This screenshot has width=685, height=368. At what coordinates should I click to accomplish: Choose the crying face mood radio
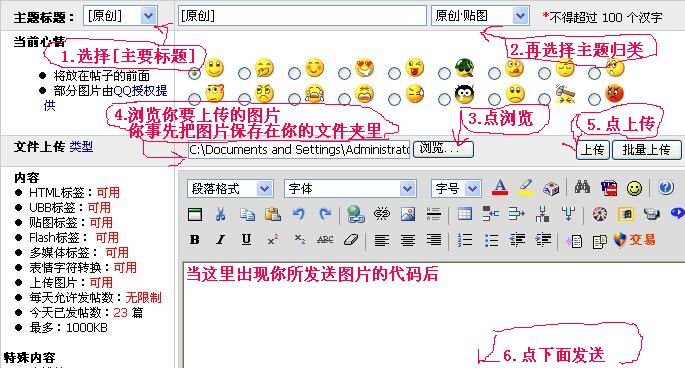pyautogui.click(x=294, y=99)
